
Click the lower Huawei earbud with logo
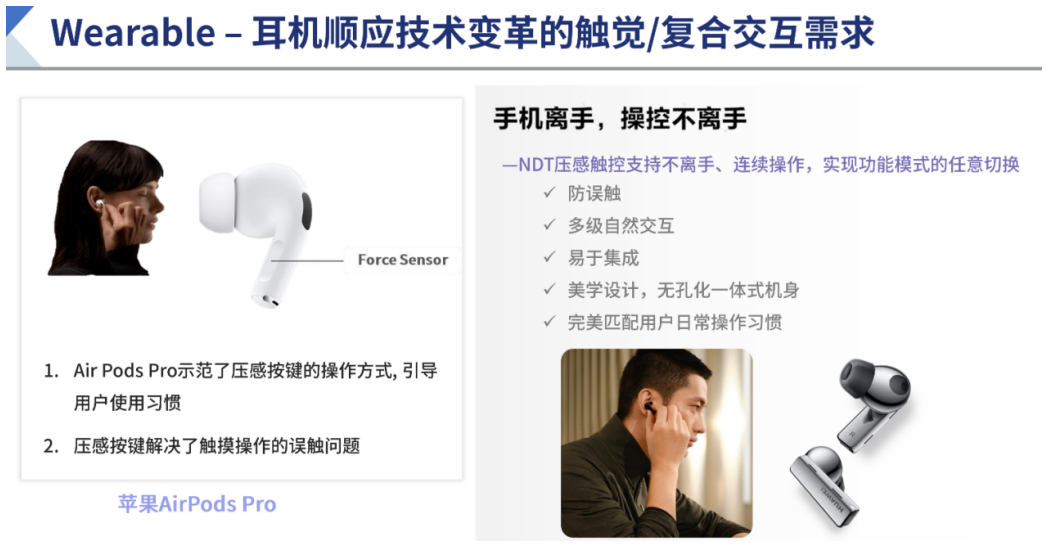(x=824, y=486)
